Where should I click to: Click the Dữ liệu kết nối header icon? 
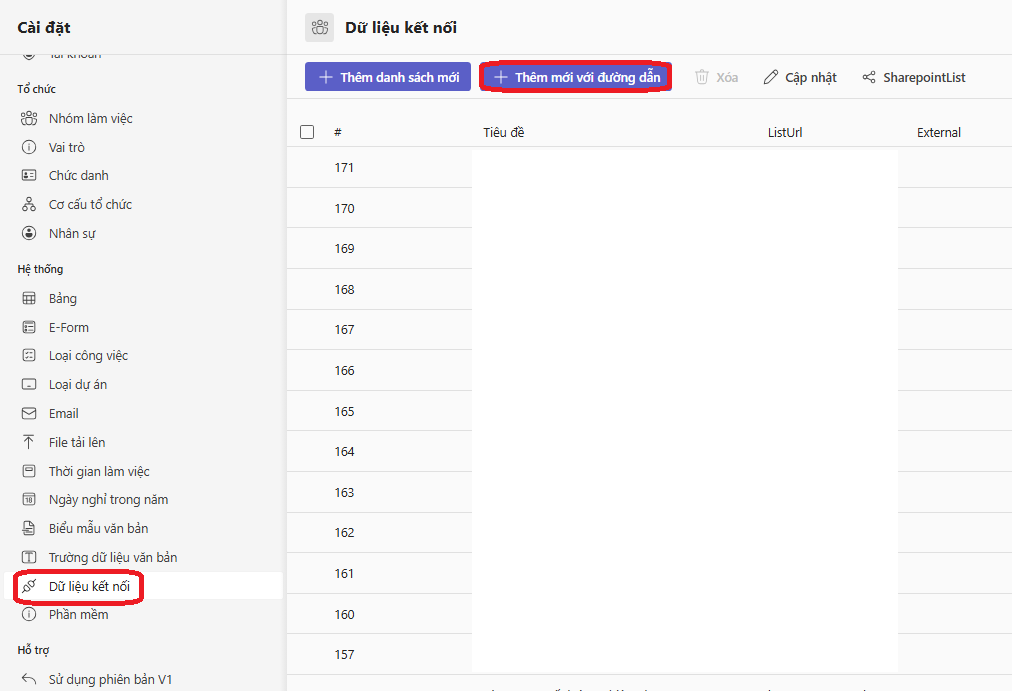320,28
